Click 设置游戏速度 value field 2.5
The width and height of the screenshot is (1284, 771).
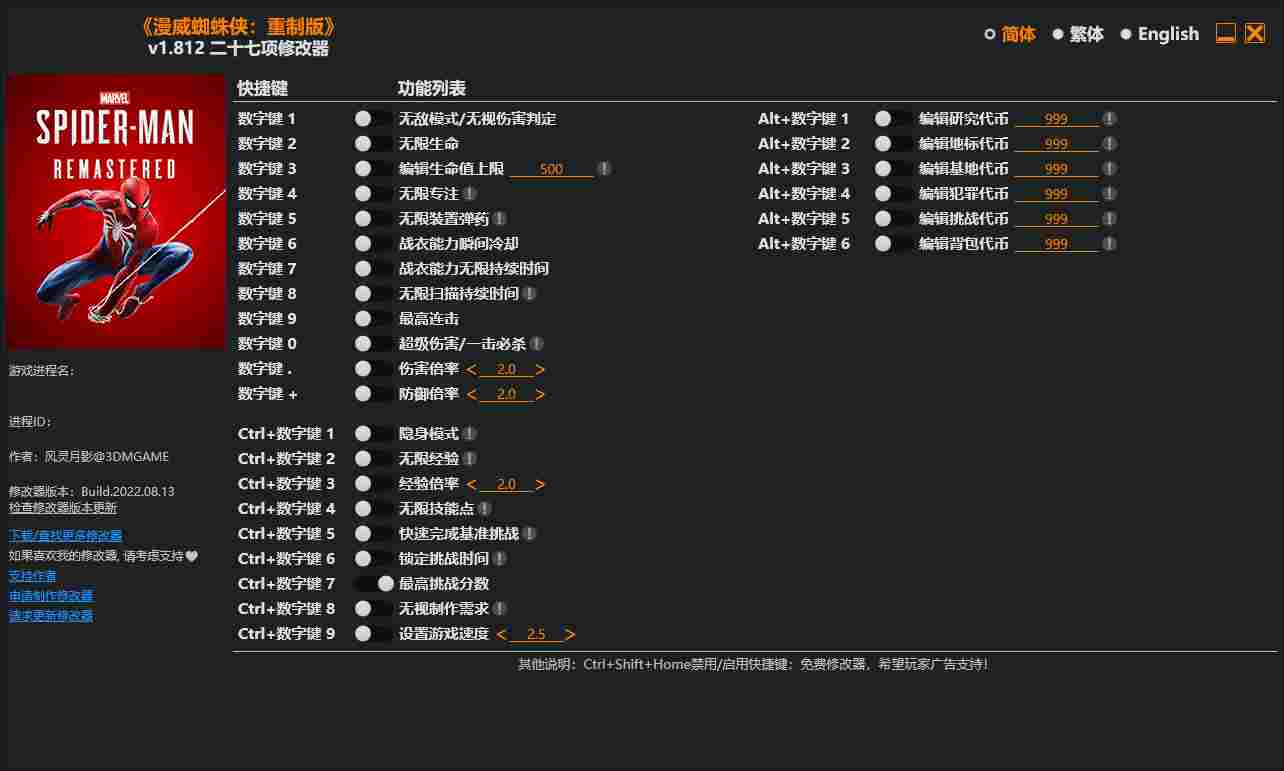point(536,635)
